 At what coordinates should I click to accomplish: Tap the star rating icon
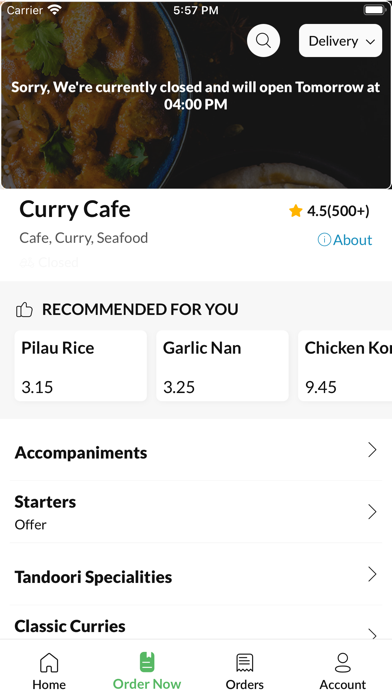pyautogui.click(x=295, y=211)
